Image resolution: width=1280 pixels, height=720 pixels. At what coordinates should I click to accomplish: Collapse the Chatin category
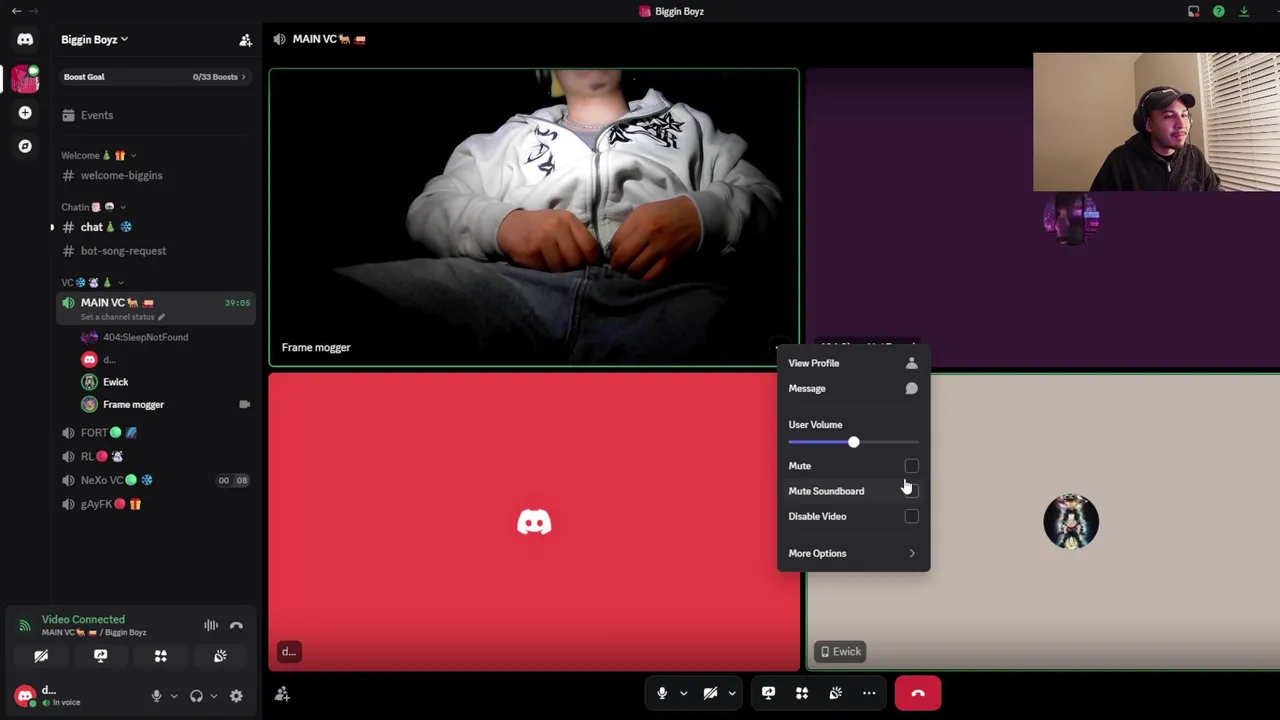(x=92, y=207)
